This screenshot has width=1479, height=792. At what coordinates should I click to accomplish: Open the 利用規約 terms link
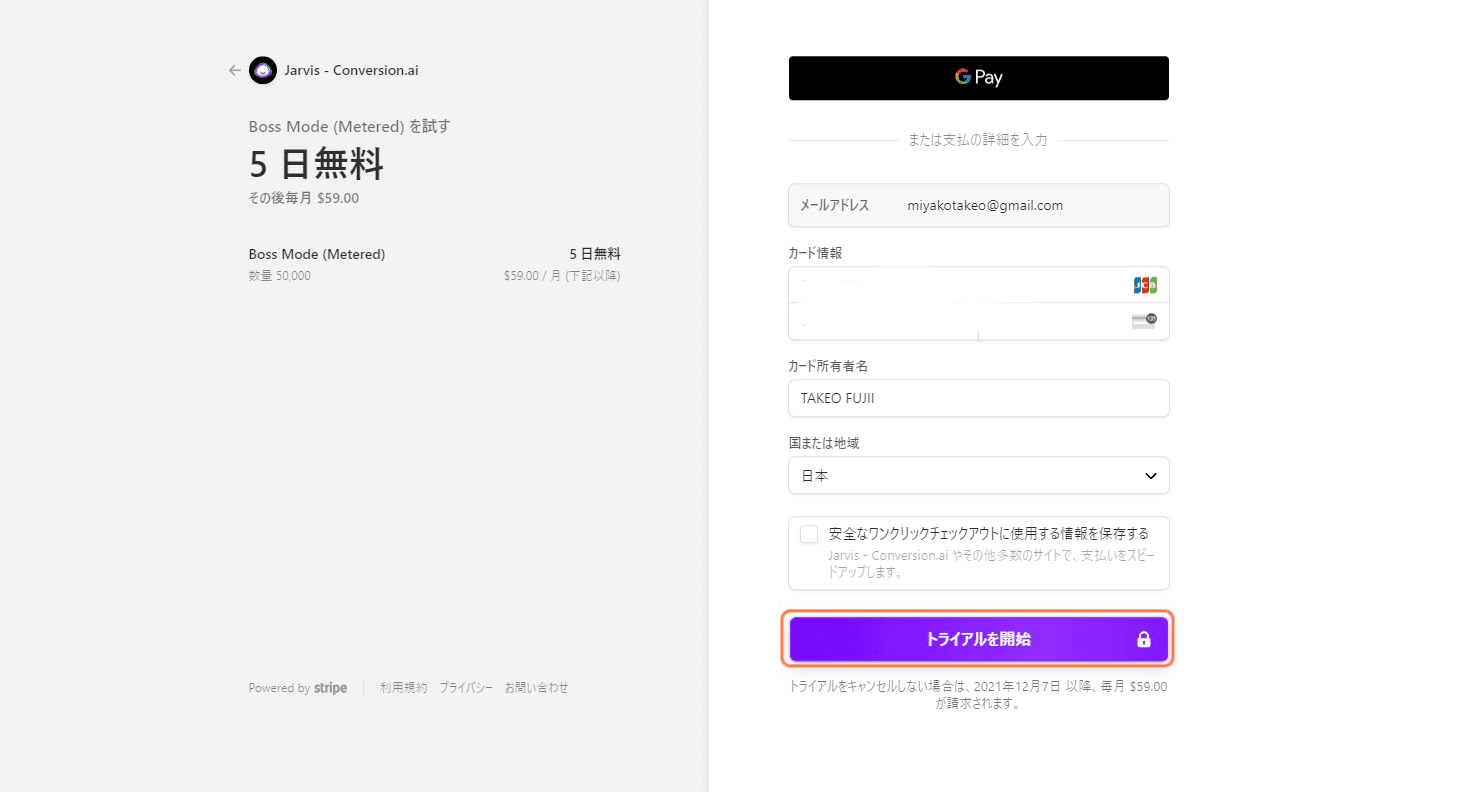[403, 688]
